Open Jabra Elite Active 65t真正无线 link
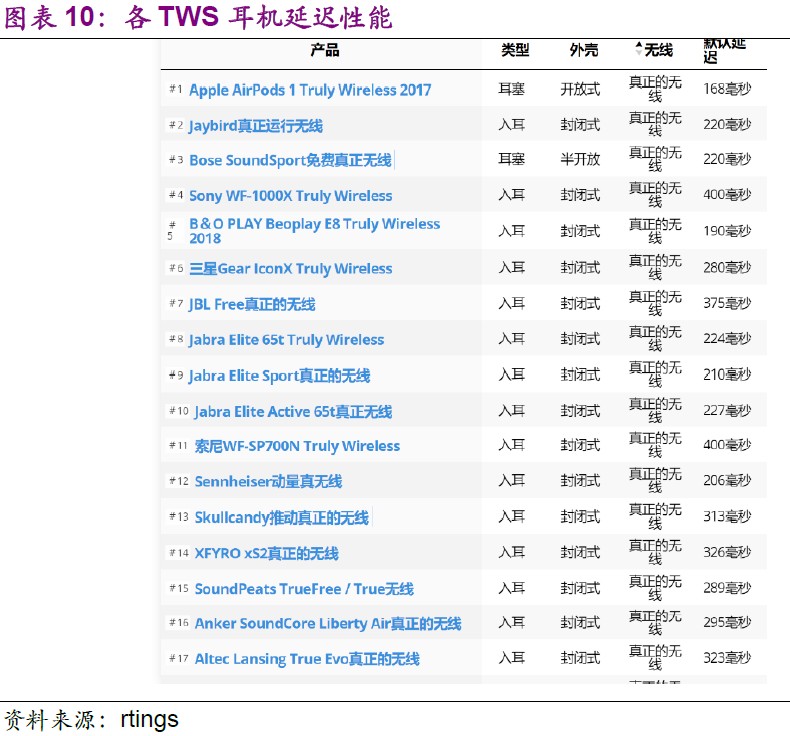Screen dimensions: 790x736 pyautogui.click(x=293, y=412)
